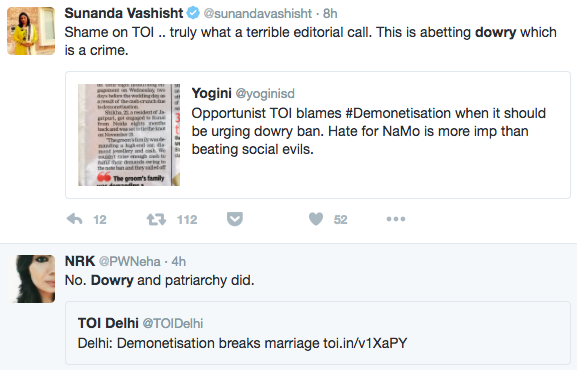Open the three-dot more options menu
The width and height of the screenshot is (577, 370).
pyautogui.click(x=396, y=219)
